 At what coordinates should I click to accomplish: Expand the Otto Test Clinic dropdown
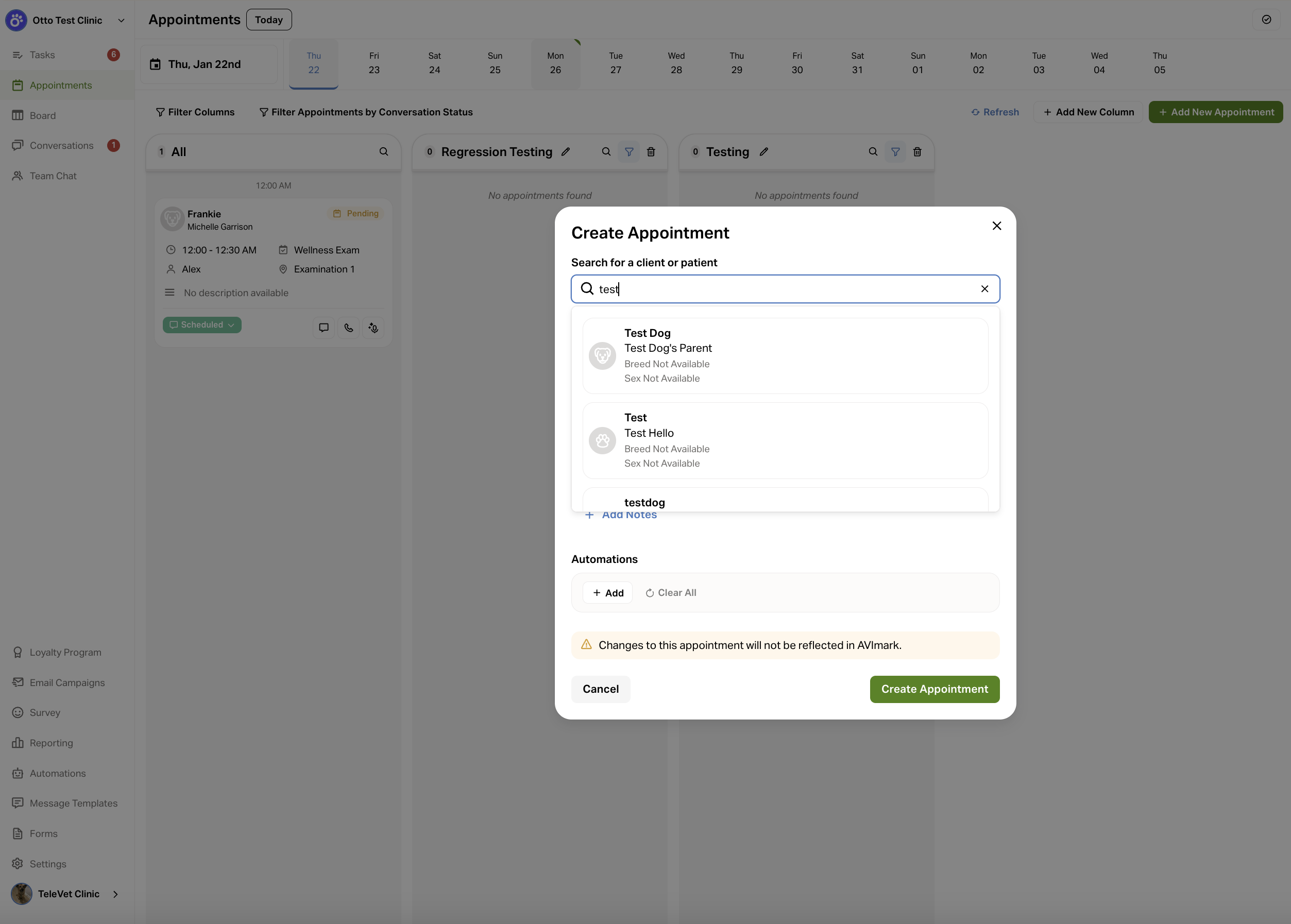(x=121, y=21)
